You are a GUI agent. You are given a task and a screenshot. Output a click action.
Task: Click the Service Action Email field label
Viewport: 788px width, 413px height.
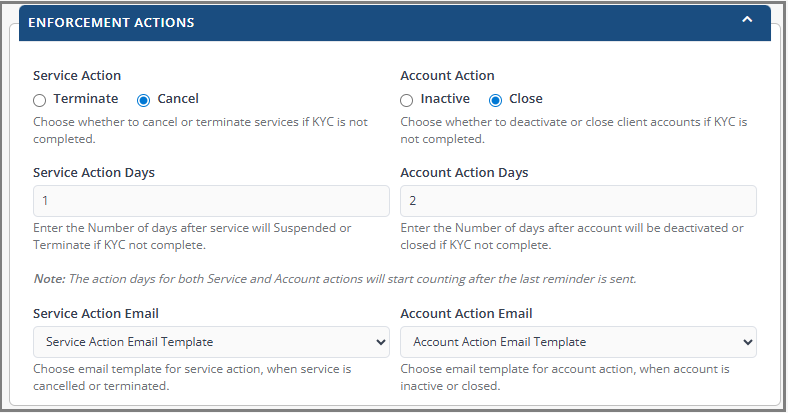point(96,313)
